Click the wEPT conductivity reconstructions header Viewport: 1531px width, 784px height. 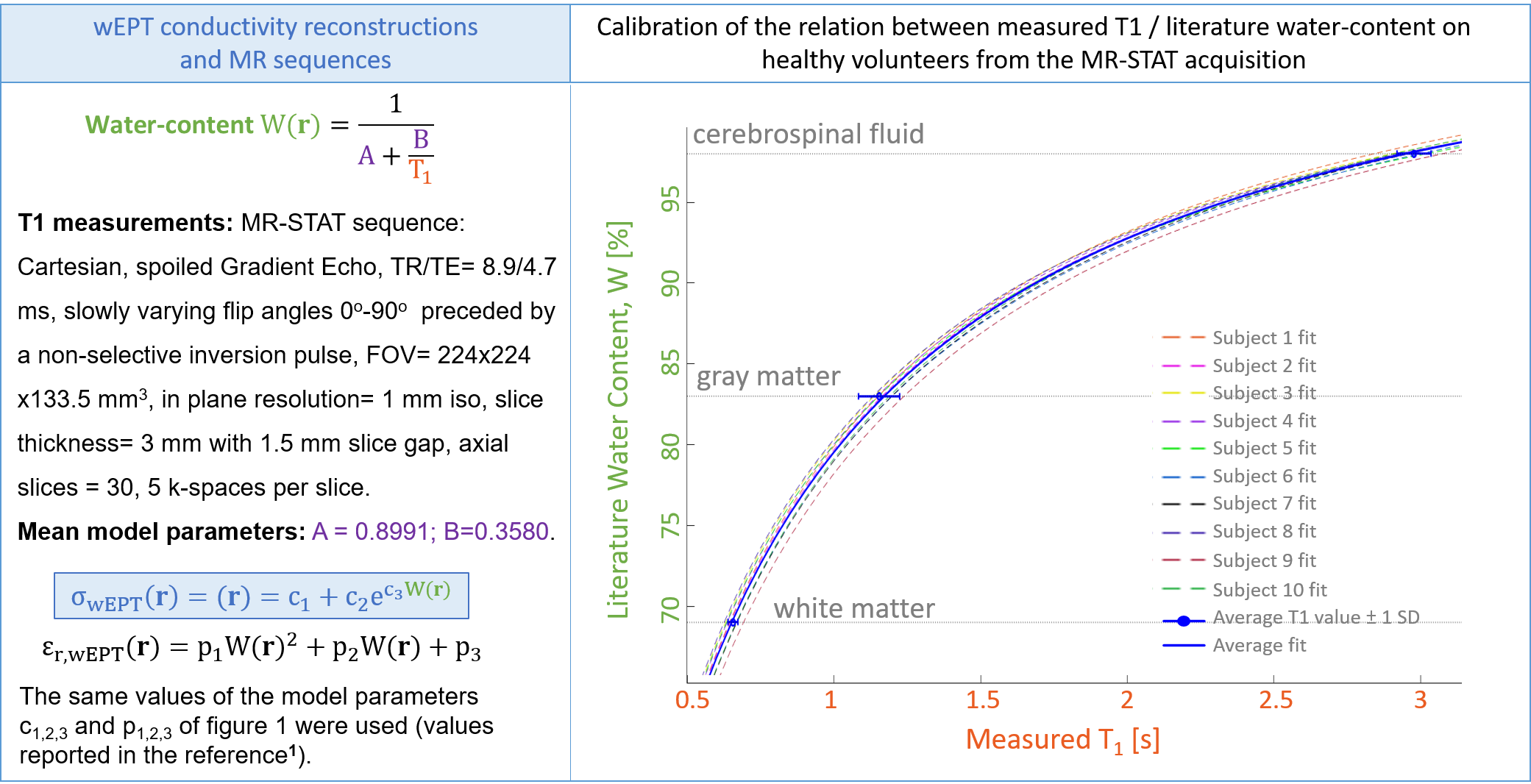285,43
